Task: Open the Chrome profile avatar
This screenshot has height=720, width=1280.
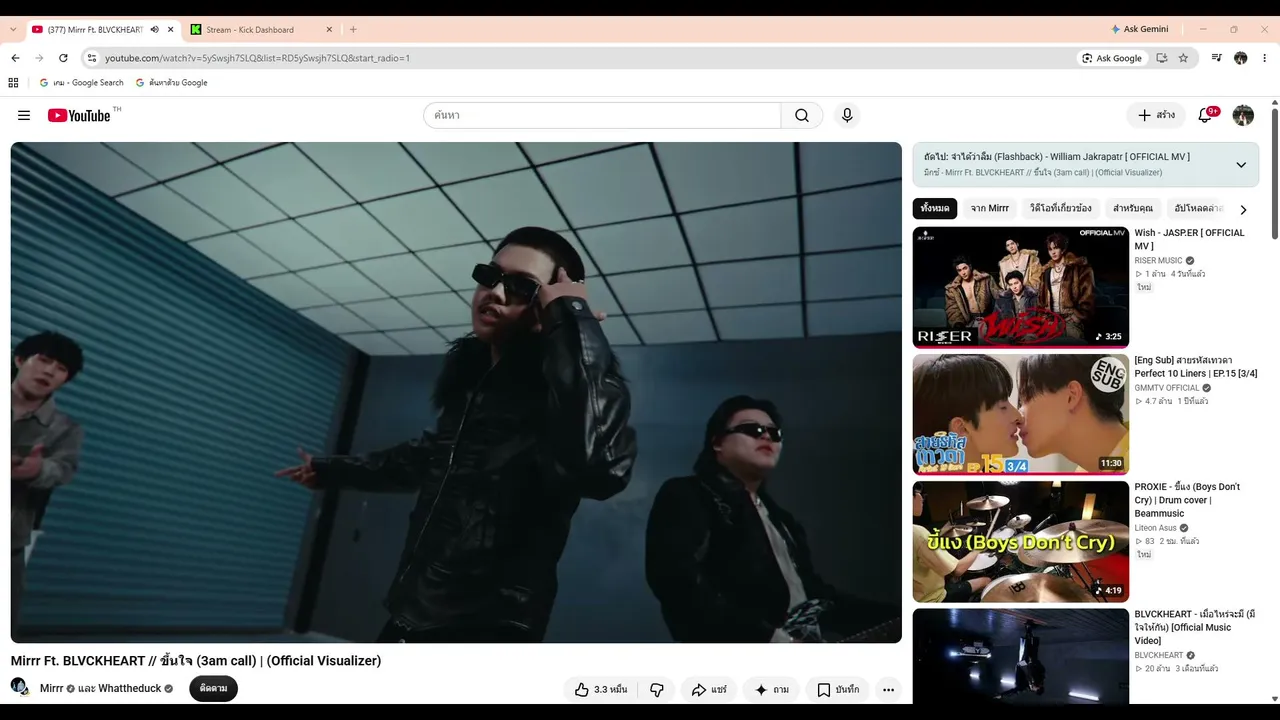Action: (x=1241, y=58)
